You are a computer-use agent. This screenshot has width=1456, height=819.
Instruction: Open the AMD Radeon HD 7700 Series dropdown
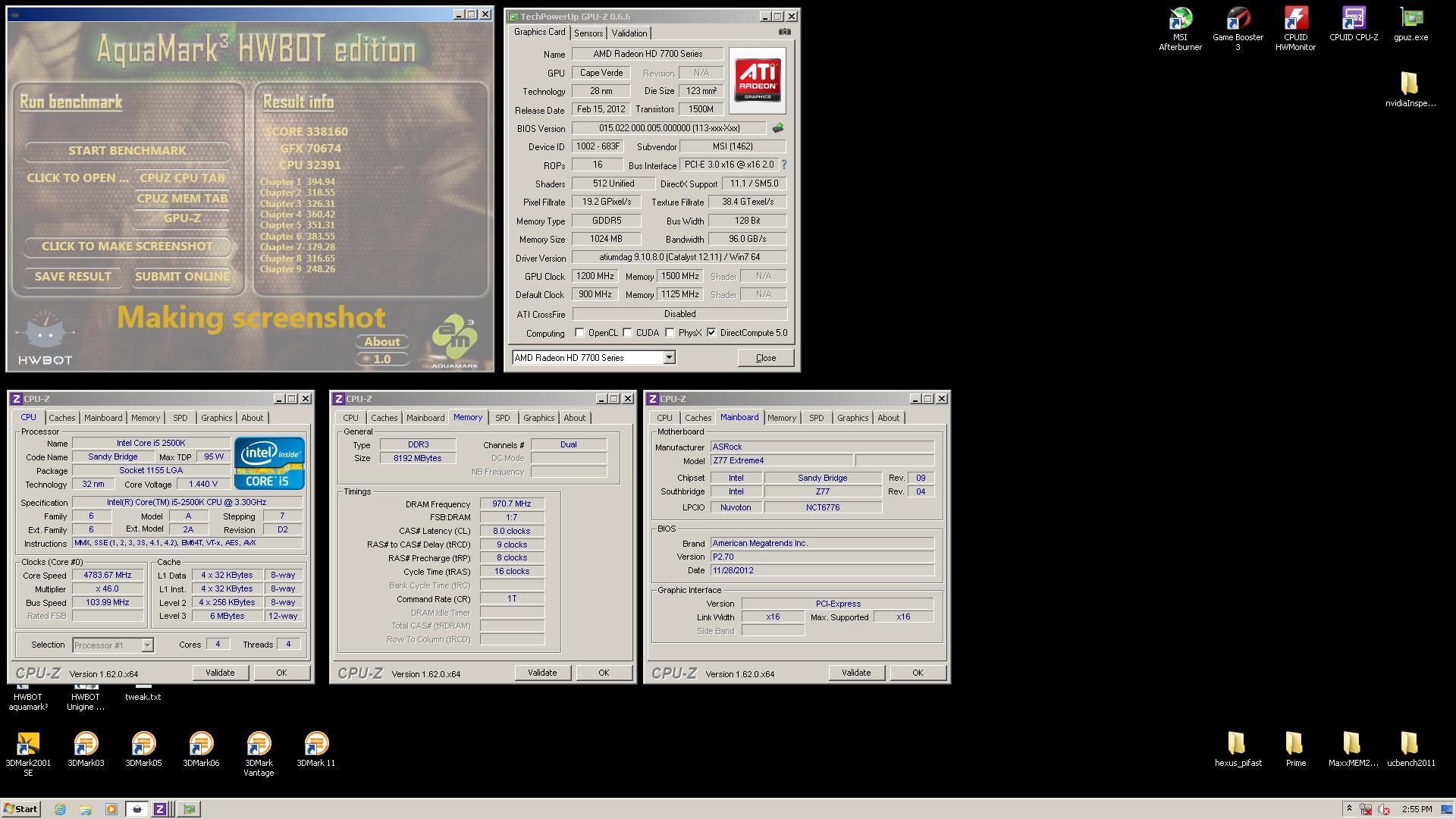click(593, 357)
